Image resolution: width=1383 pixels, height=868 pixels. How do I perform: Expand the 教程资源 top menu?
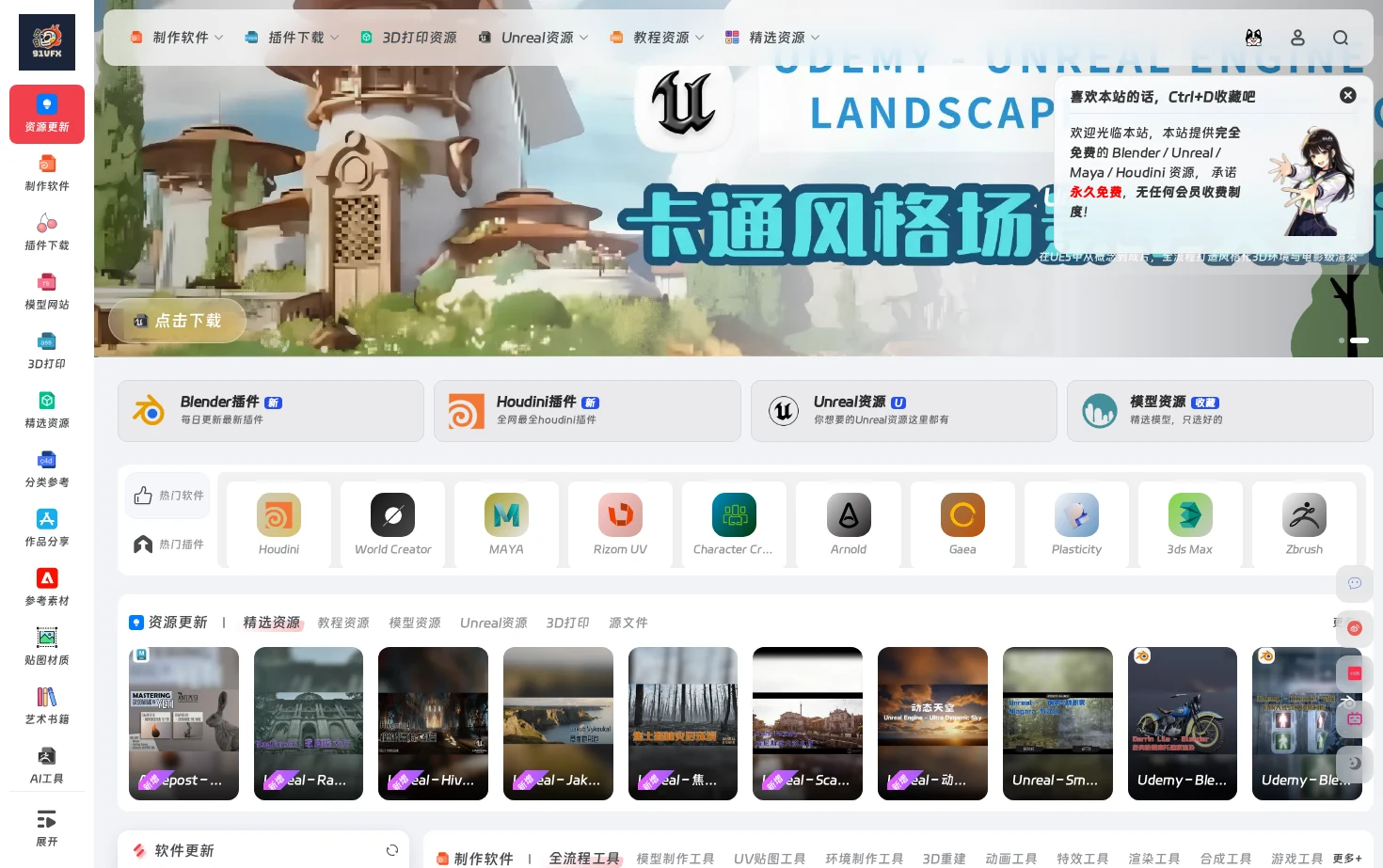click(x=657, y=38)
